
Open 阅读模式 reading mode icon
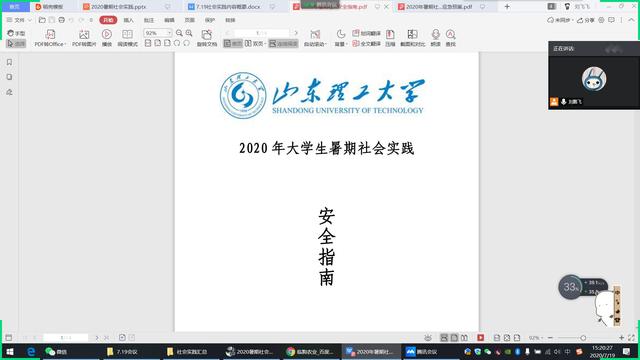pyautogui.click(x=127, y=38)
